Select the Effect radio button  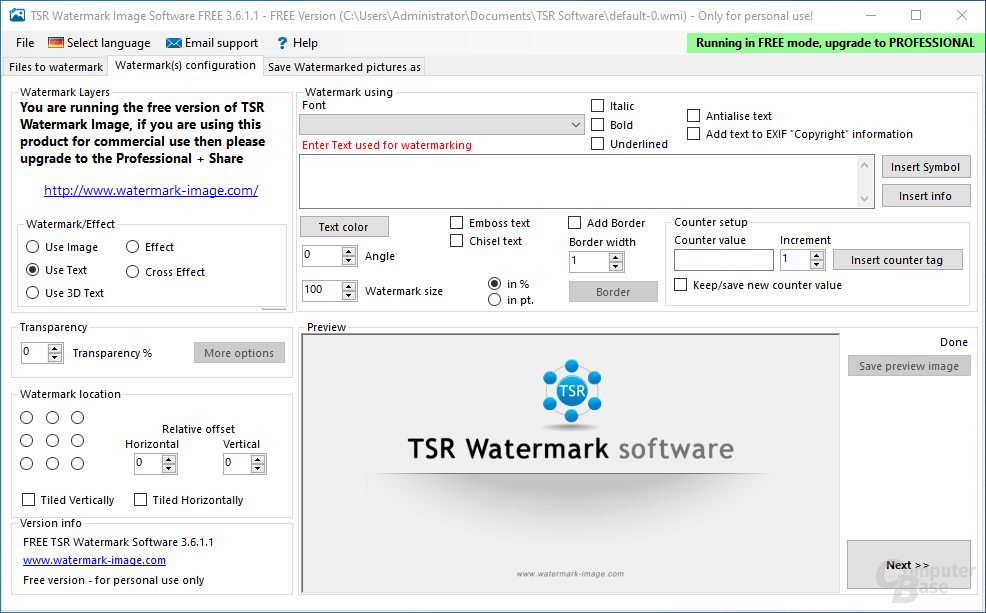(132, 246)
